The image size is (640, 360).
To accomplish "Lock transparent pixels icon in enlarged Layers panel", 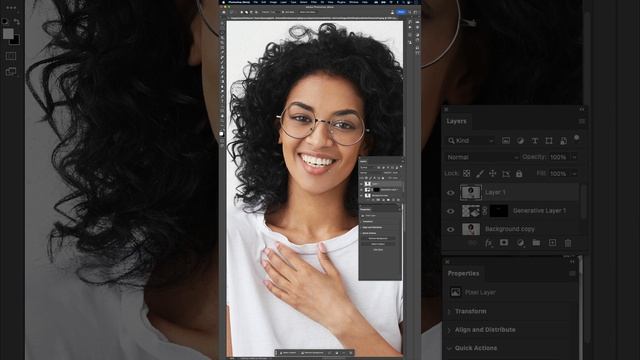I will pos(467,173).
